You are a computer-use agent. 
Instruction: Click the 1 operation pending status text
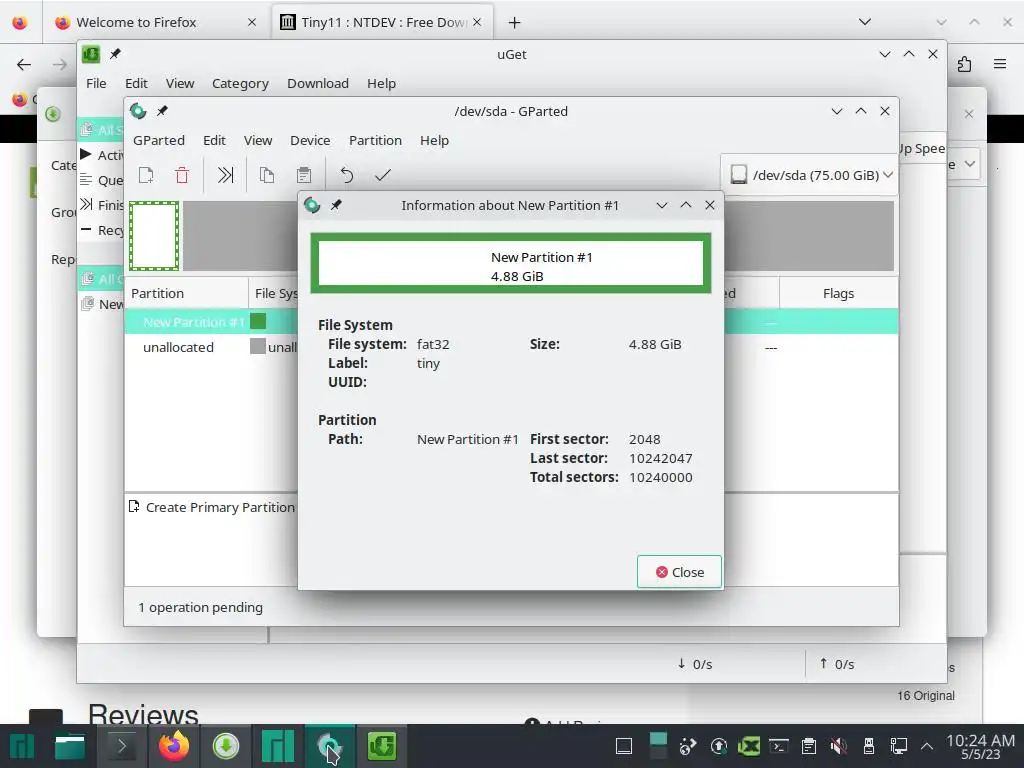click(x=200, y=607)
